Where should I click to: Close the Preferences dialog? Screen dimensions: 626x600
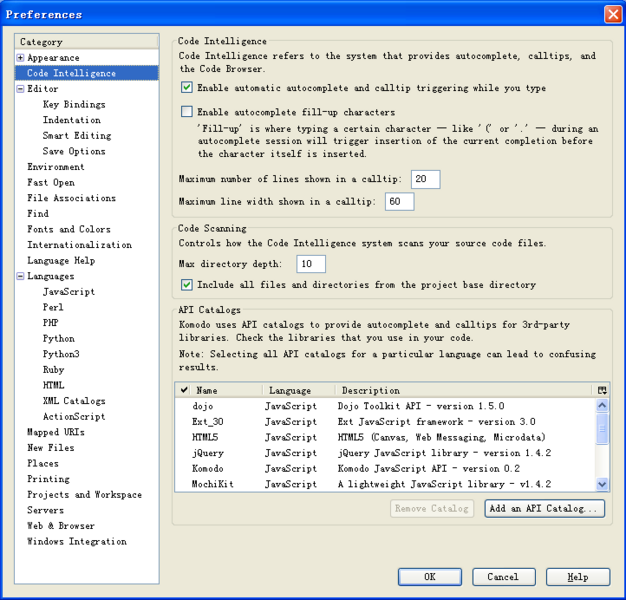[x=613, y=15]
